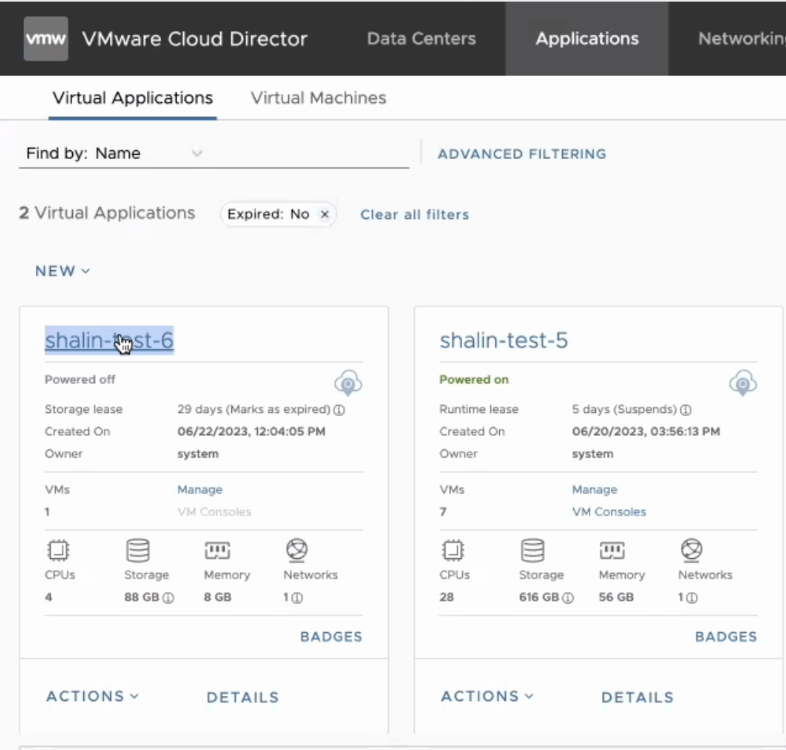Screen dimensions: 786x750
Task: Remove the 'Expired: No' filter chip
Action: pyautogui.click(x=324, y=214)
